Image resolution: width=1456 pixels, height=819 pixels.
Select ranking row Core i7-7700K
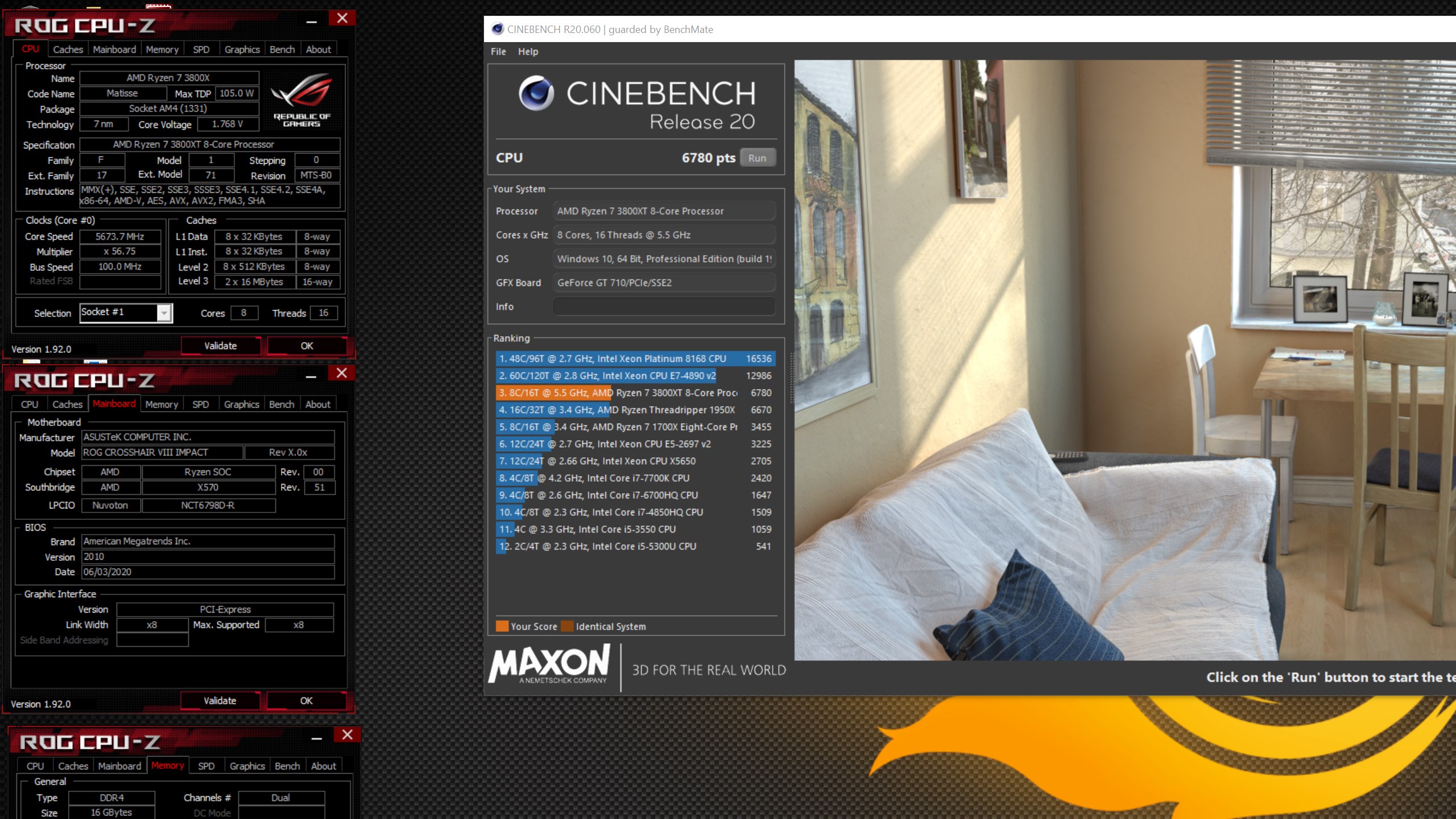(x=635, y=478)
